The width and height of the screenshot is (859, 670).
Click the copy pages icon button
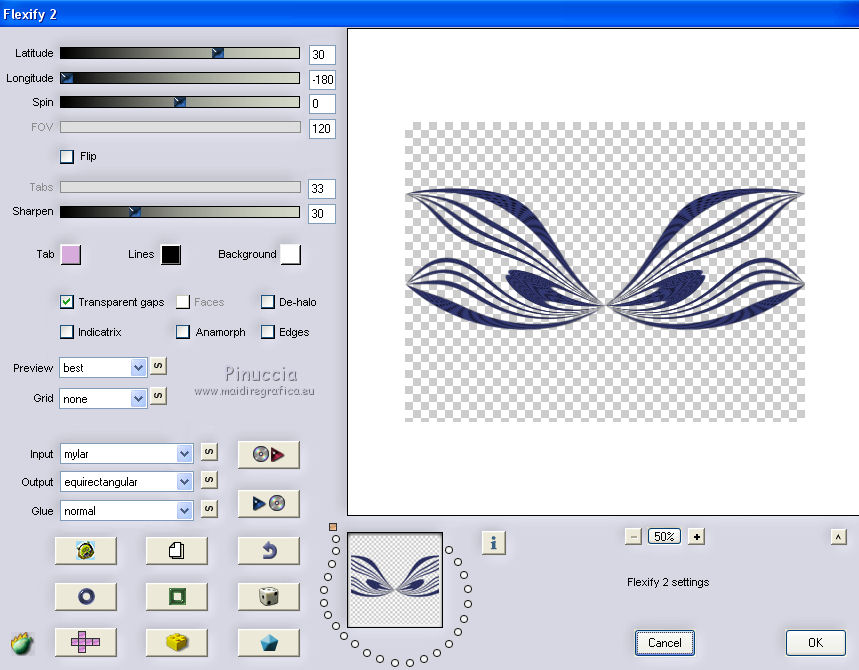pyautogui.click(x=176, y=551)
